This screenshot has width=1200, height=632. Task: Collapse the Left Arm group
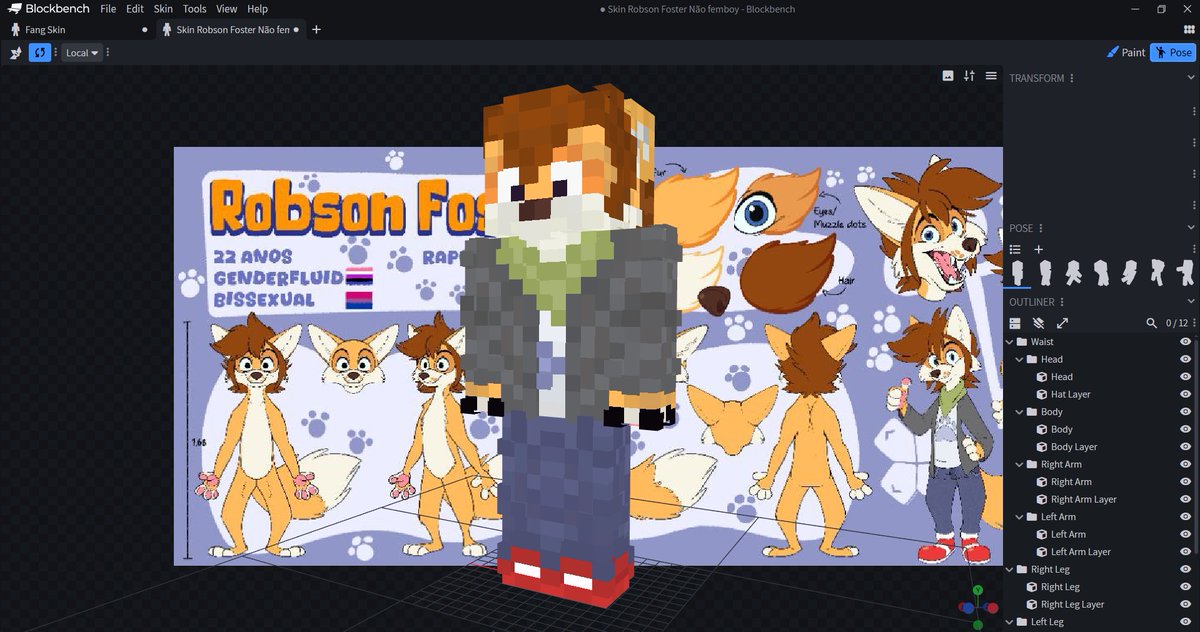pos(1020,517)
